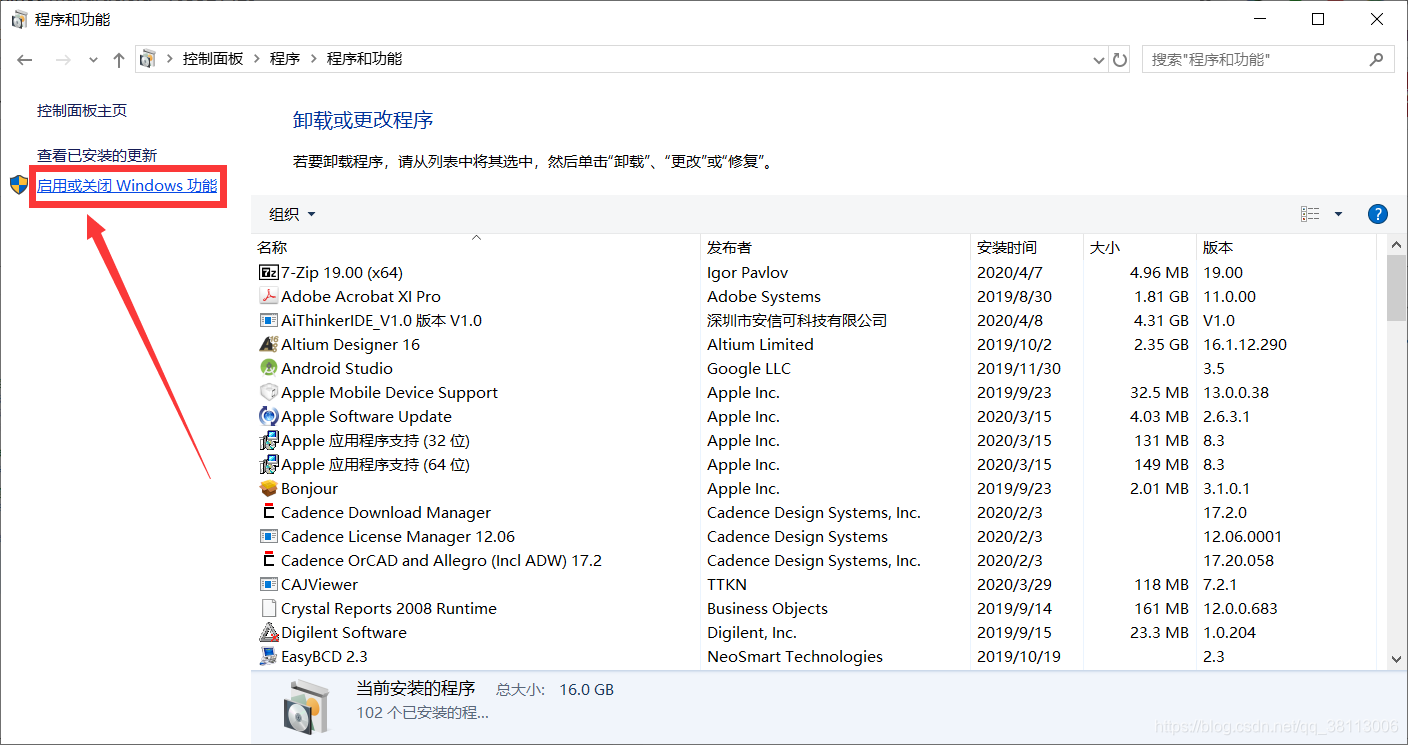
Task: Click the Cadence License Manager 12.06 icon
Action: tap(268, 536)
